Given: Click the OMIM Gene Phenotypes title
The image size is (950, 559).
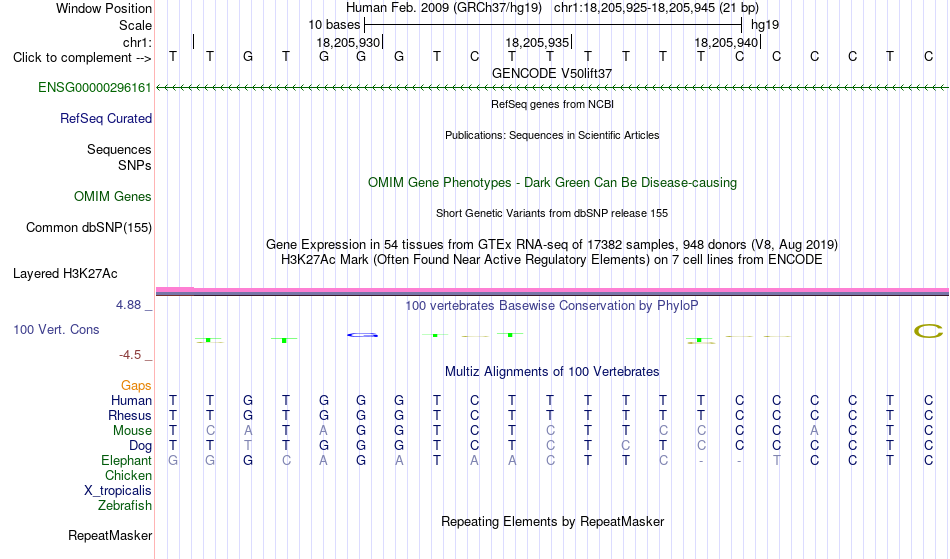Looking at the screenshot, I should click(x=553, y=183).
